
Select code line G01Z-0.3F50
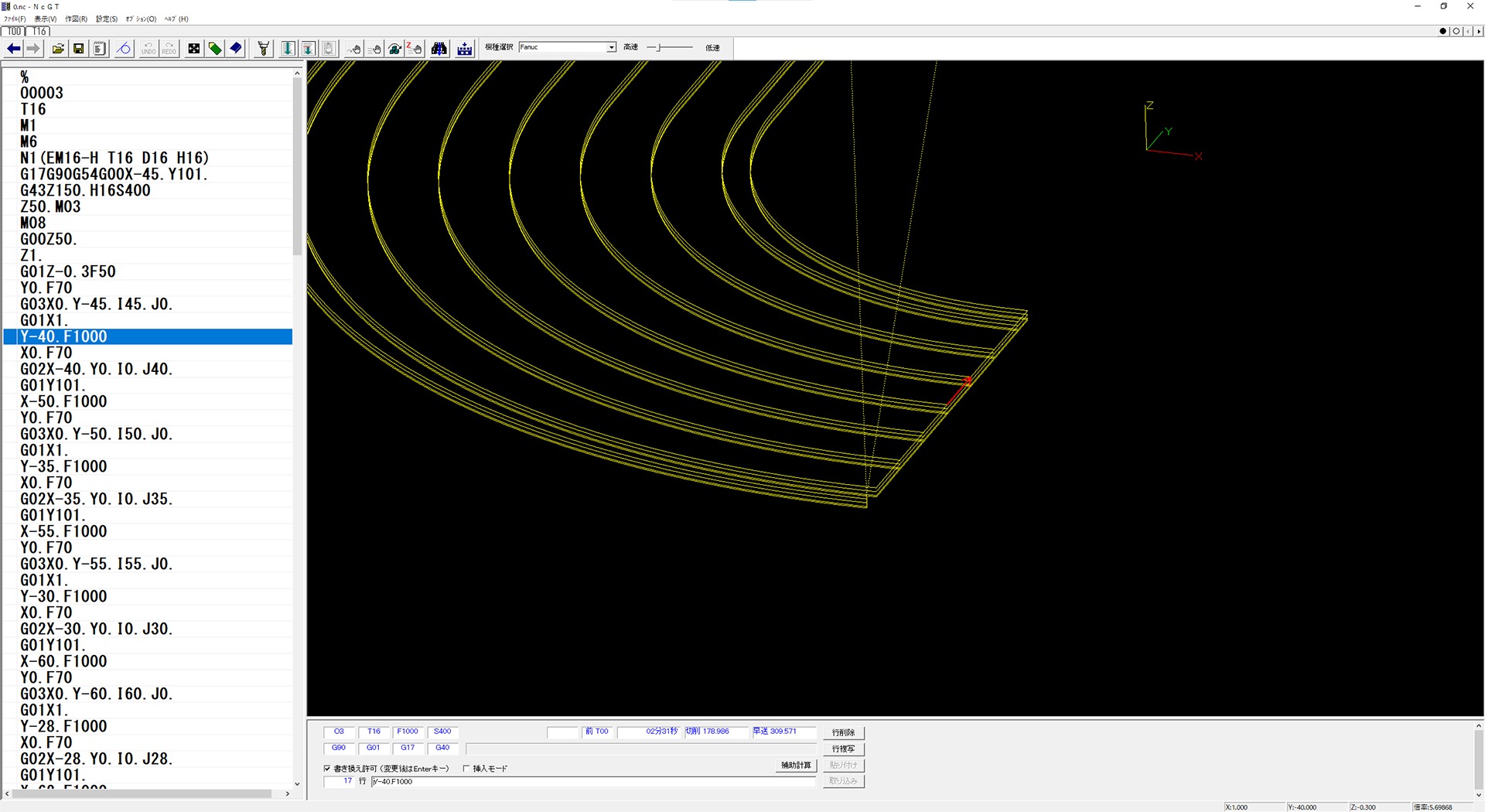coord(68,271)
